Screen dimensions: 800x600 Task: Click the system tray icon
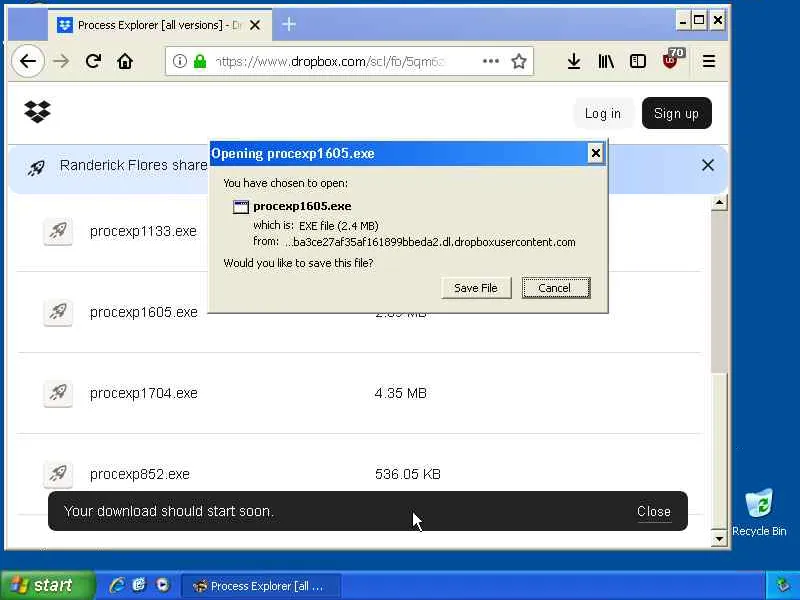coord(783,585)
